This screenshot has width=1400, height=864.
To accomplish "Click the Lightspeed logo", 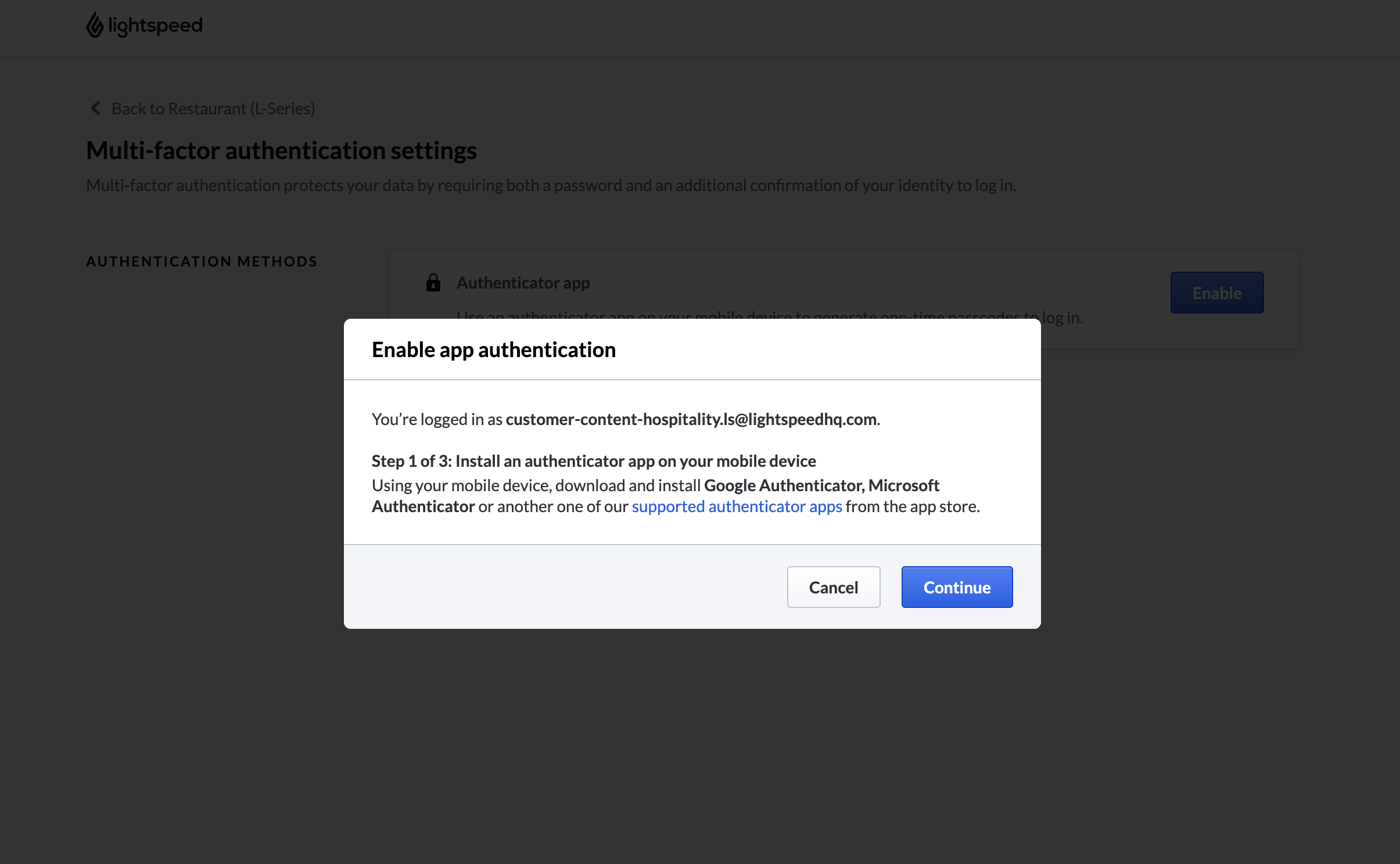I will point(143,24).
